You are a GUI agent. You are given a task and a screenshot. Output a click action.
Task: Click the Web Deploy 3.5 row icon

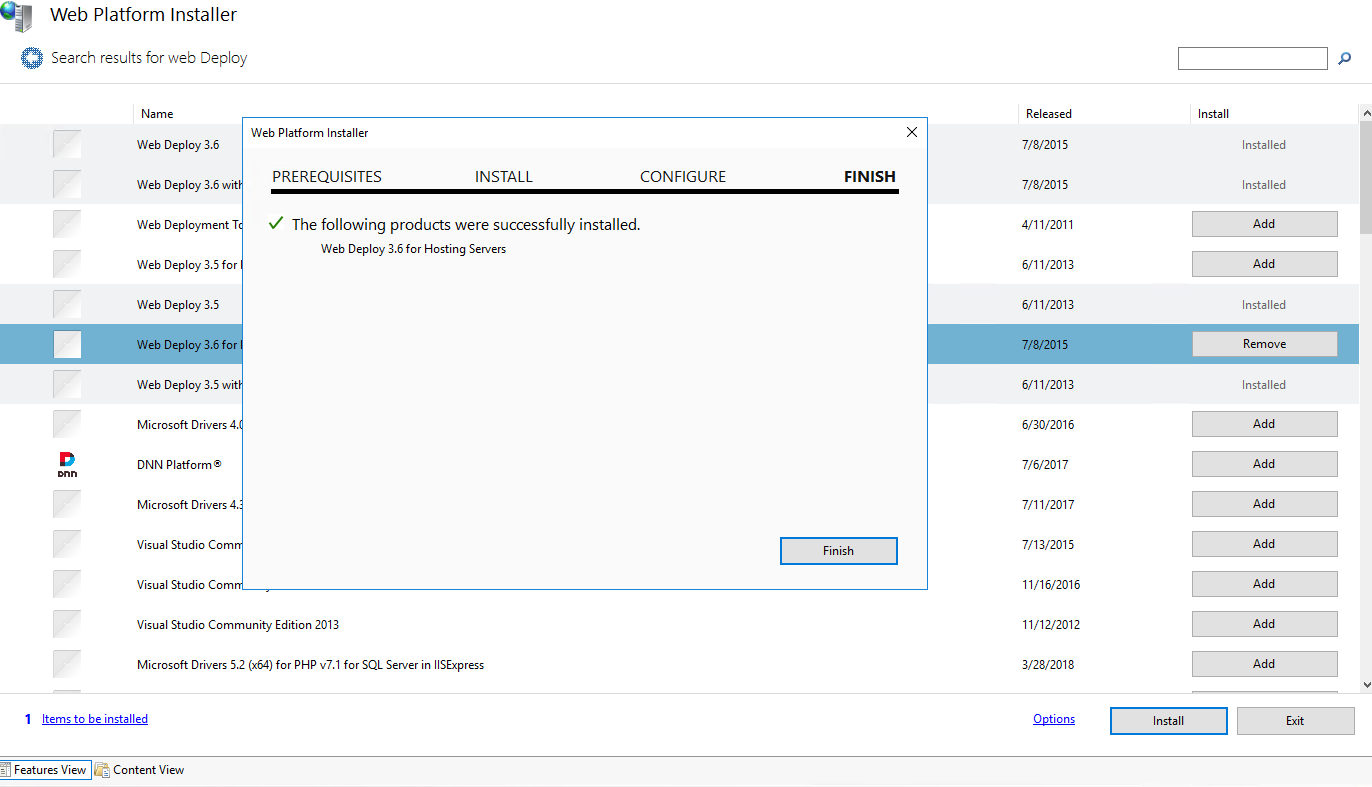67,304
